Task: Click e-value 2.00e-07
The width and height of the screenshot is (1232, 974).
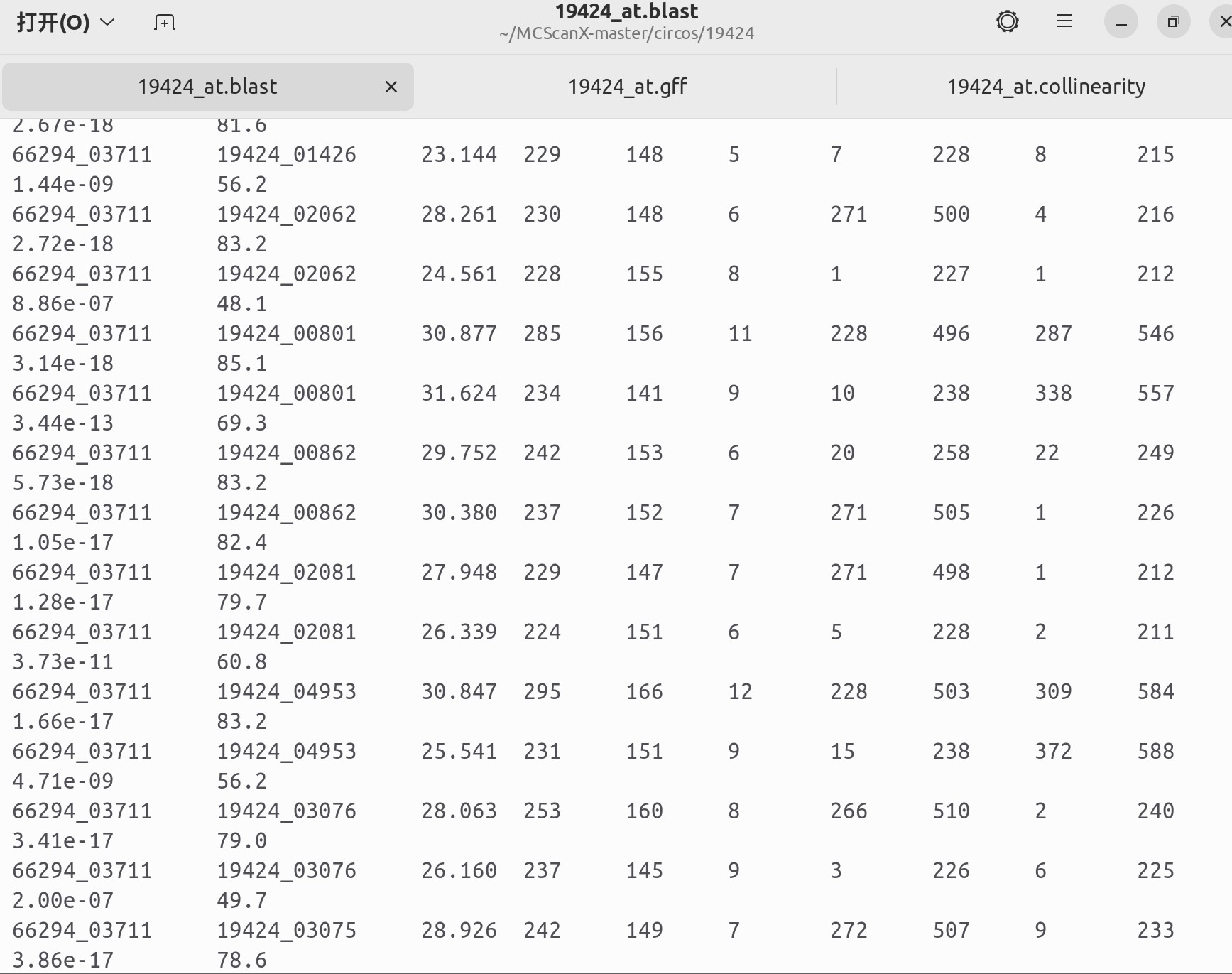Action: [63, 901]
